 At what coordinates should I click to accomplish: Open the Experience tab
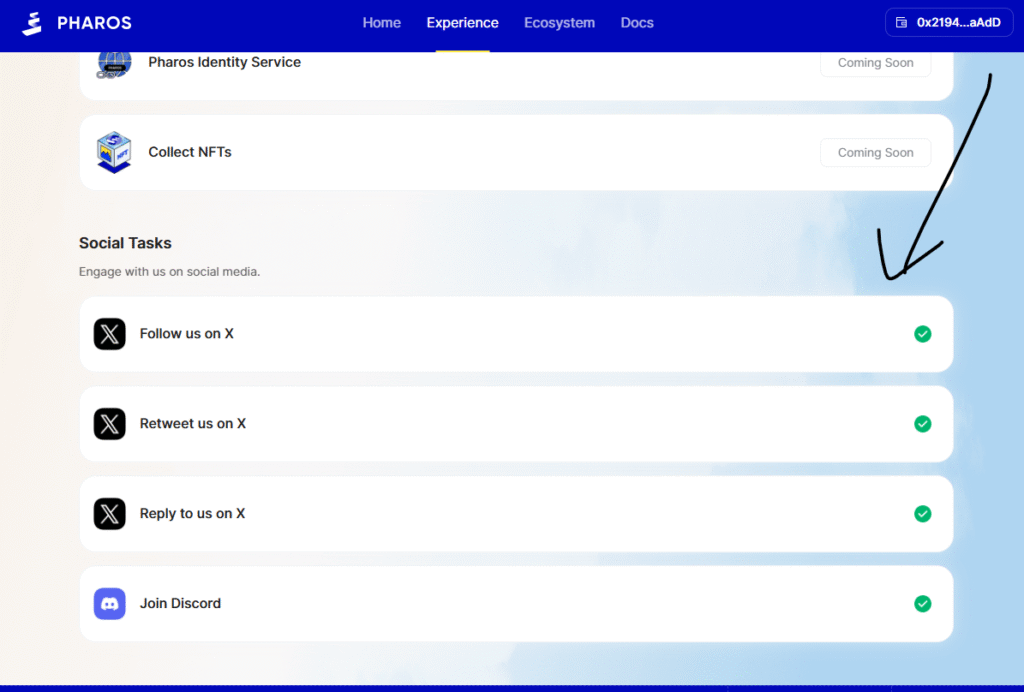click(462, 23)
